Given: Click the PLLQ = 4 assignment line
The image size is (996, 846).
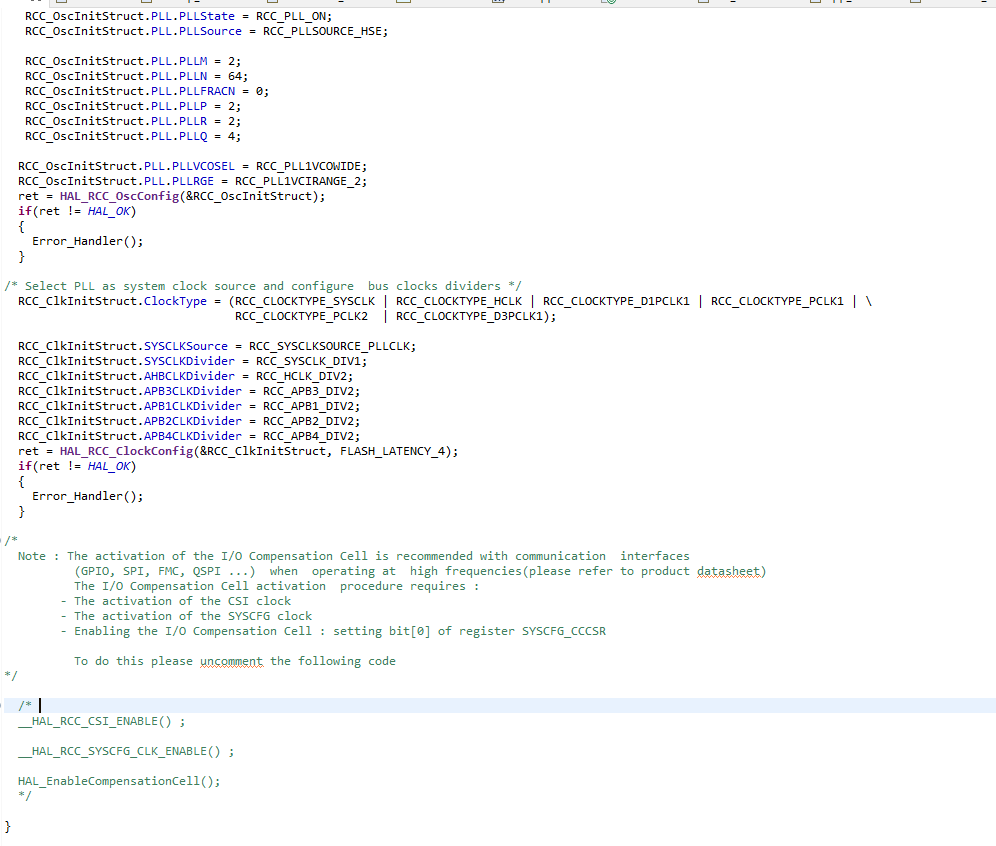Looking at the screenshot, I should pyautogui.click(x=133, y=137).
